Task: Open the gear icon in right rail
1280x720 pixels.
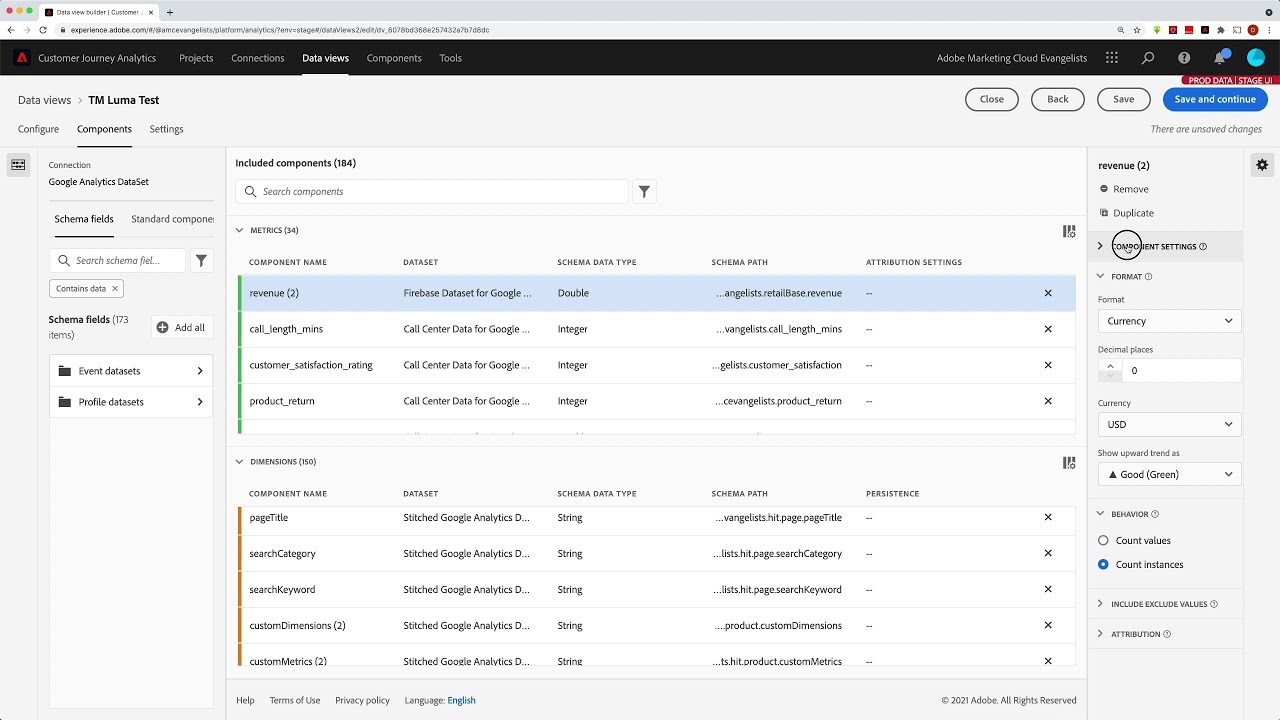Action: 1262,165
